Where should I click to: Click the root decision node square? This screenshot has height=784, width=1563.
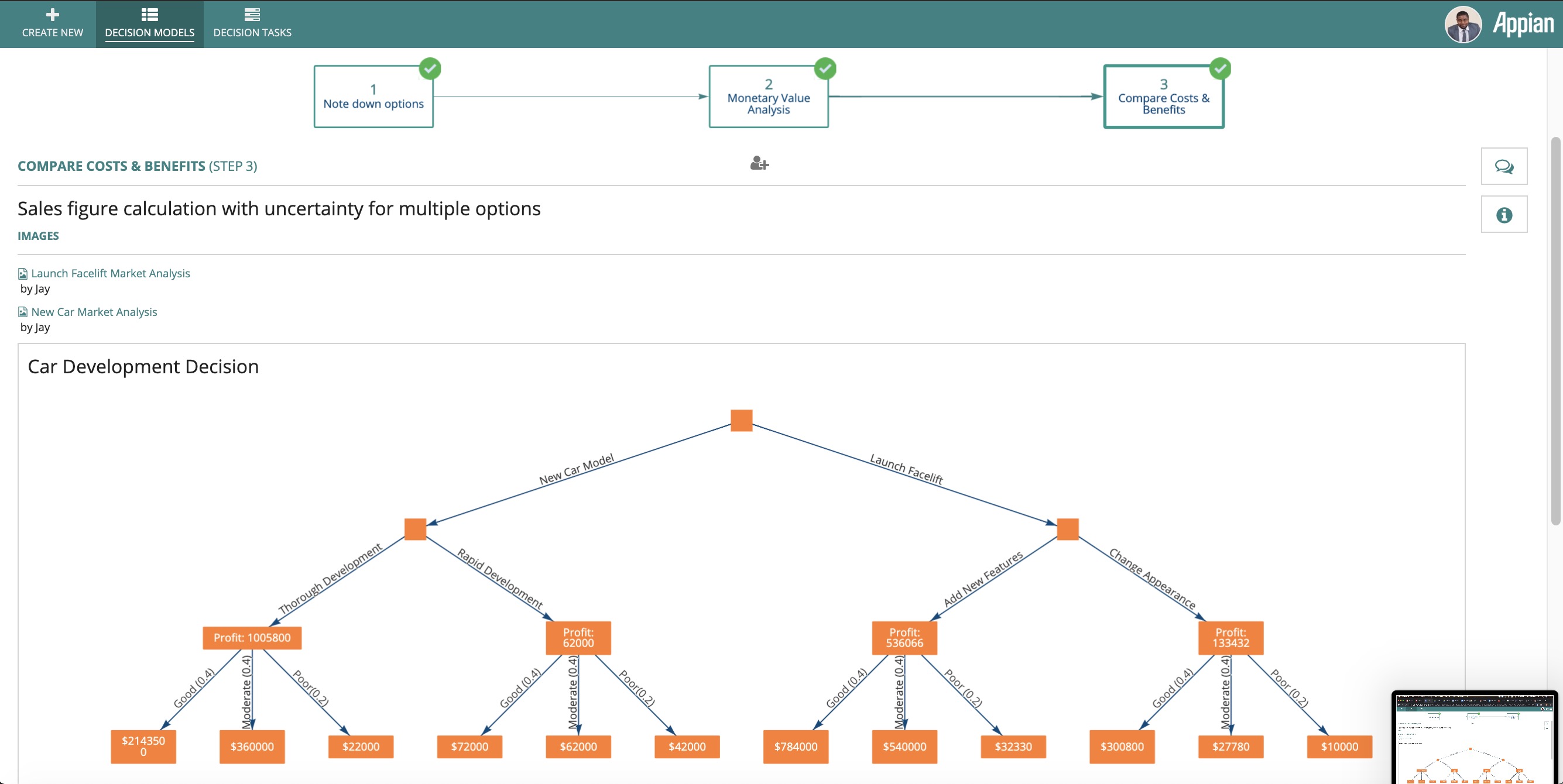pos(741,420)
